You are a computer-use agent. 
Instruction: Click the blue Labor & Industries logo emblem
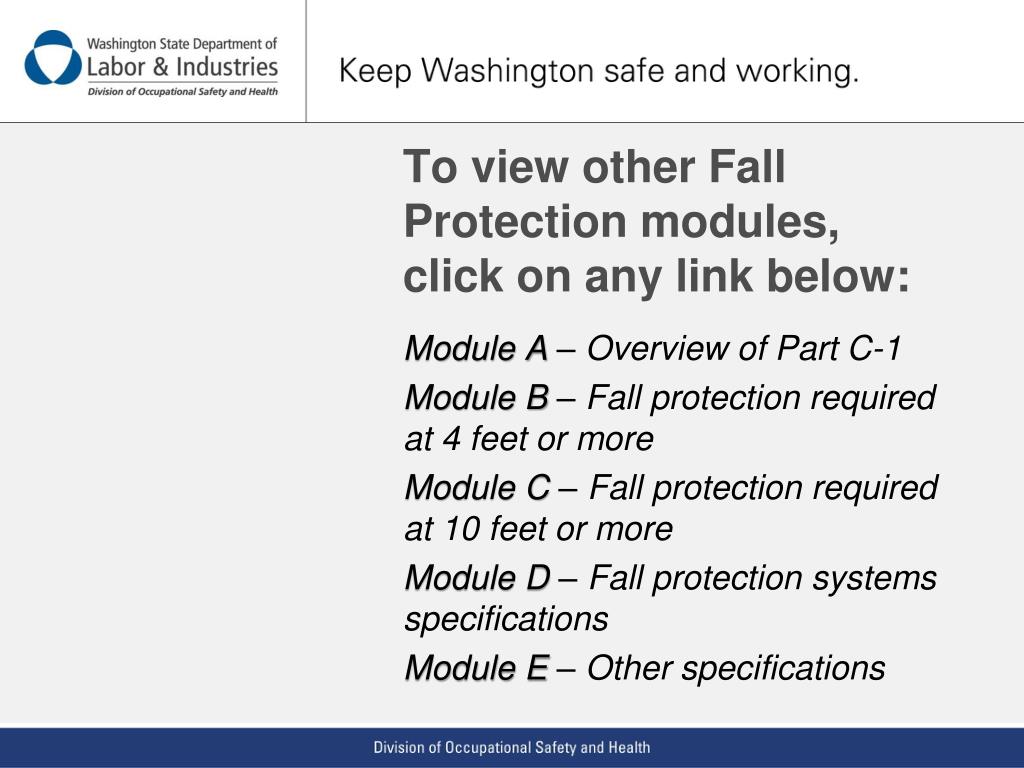53,57
